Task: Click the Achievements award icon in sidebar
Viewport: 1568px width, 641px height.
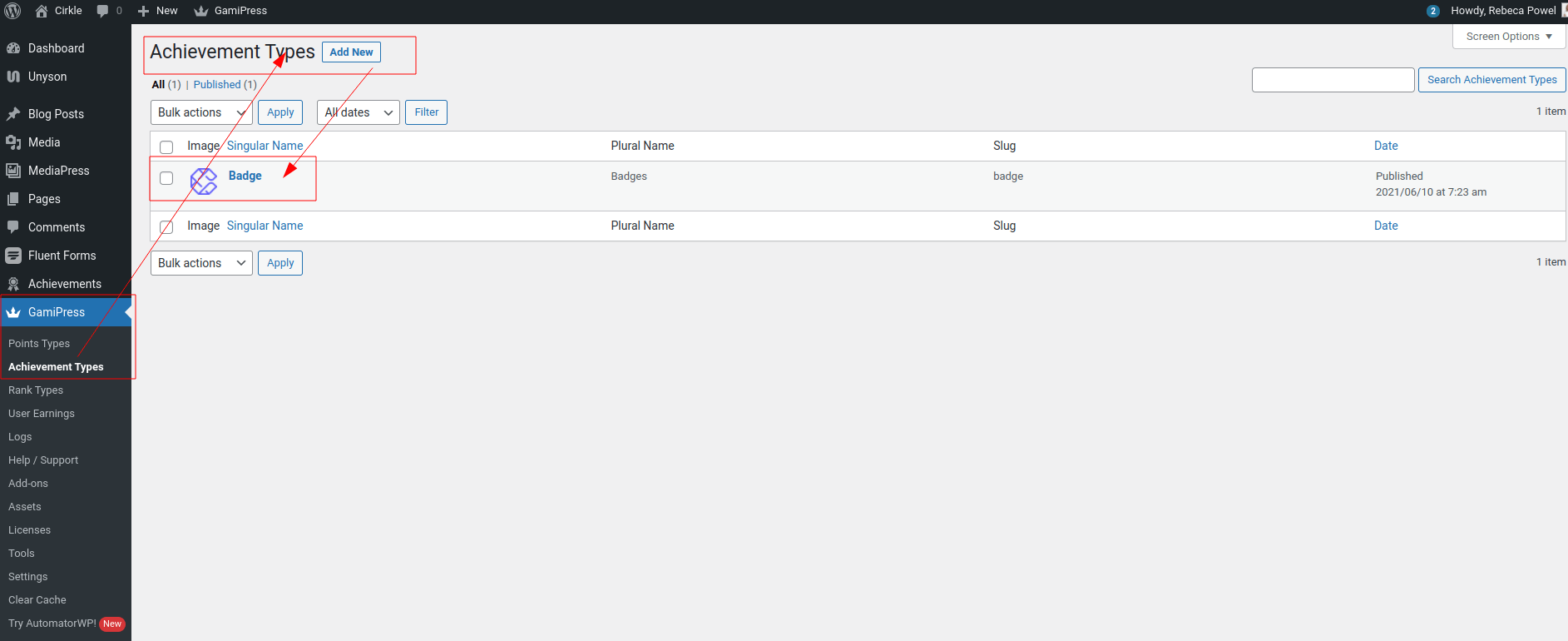Action: pos(13,284)
